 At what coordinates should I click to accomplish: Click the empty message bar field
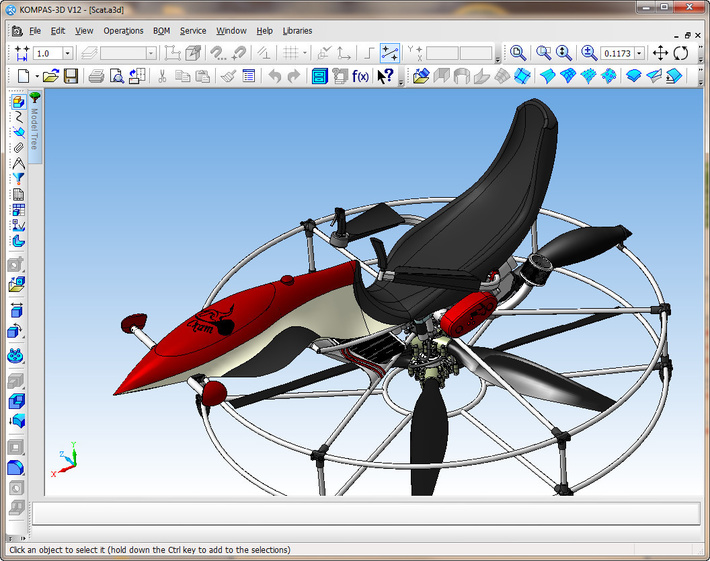(366, 513)
